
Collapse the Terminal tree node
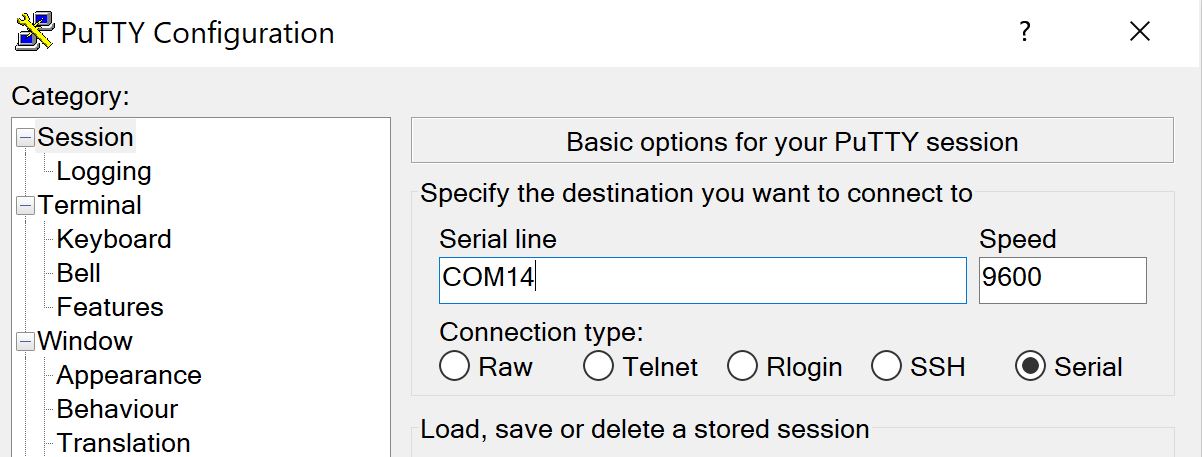click(25, 206)
